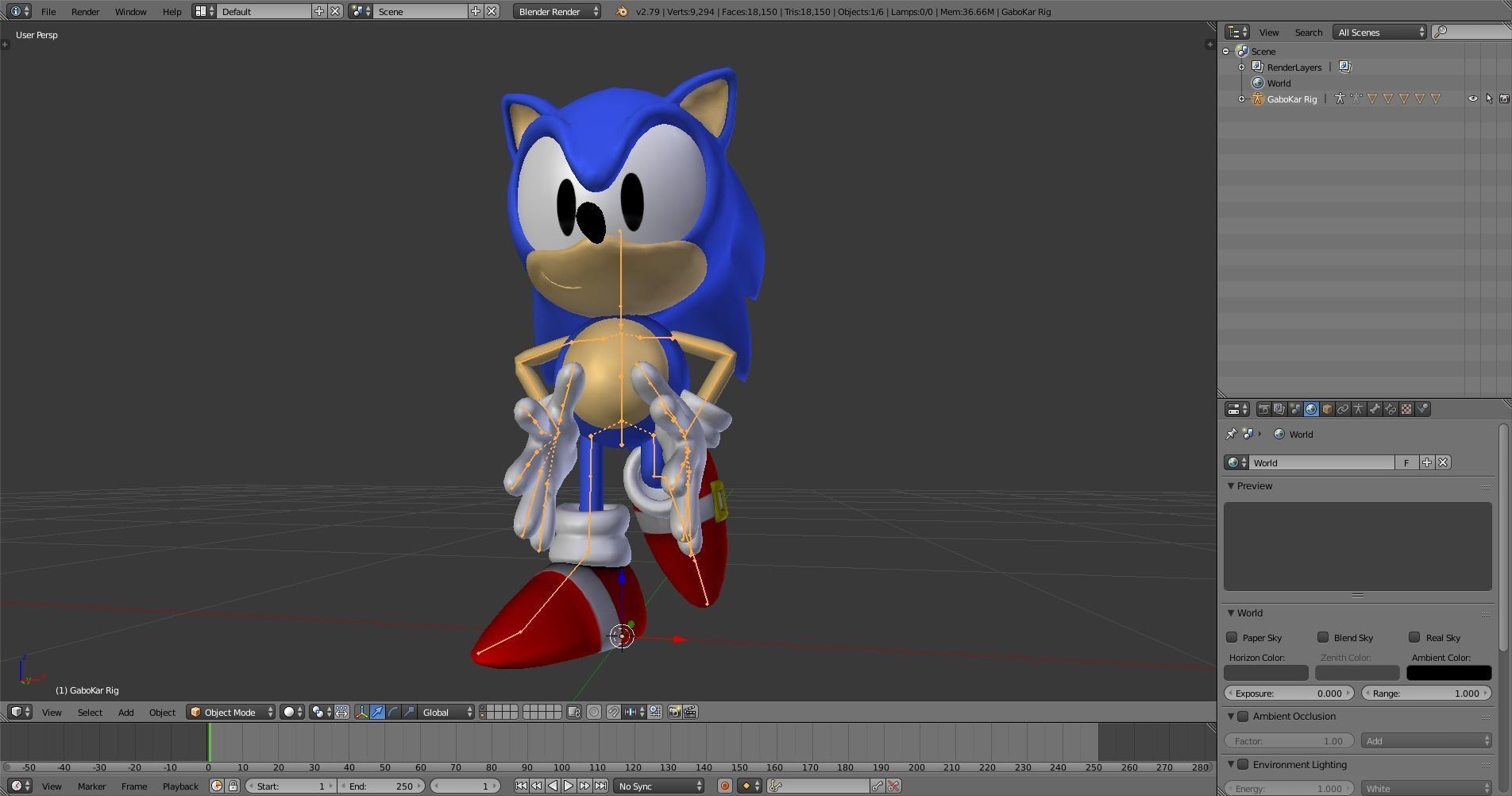Toggle proportional editing circle icon

click(593, 712)
